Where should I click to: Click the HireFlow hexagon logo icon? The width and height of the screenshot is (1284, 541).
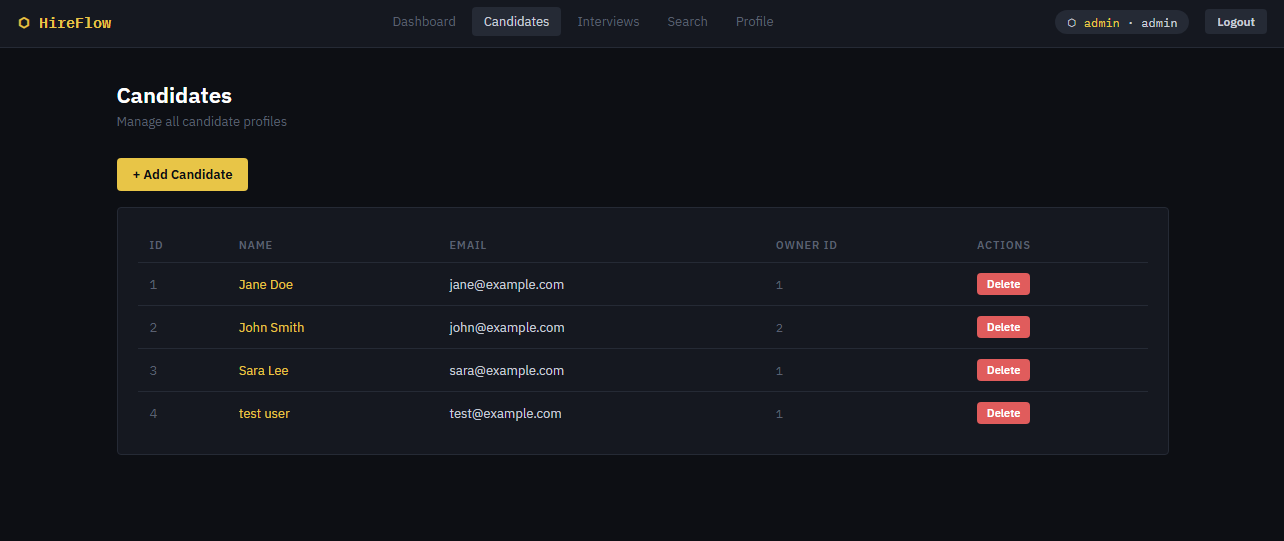(24, 23)
